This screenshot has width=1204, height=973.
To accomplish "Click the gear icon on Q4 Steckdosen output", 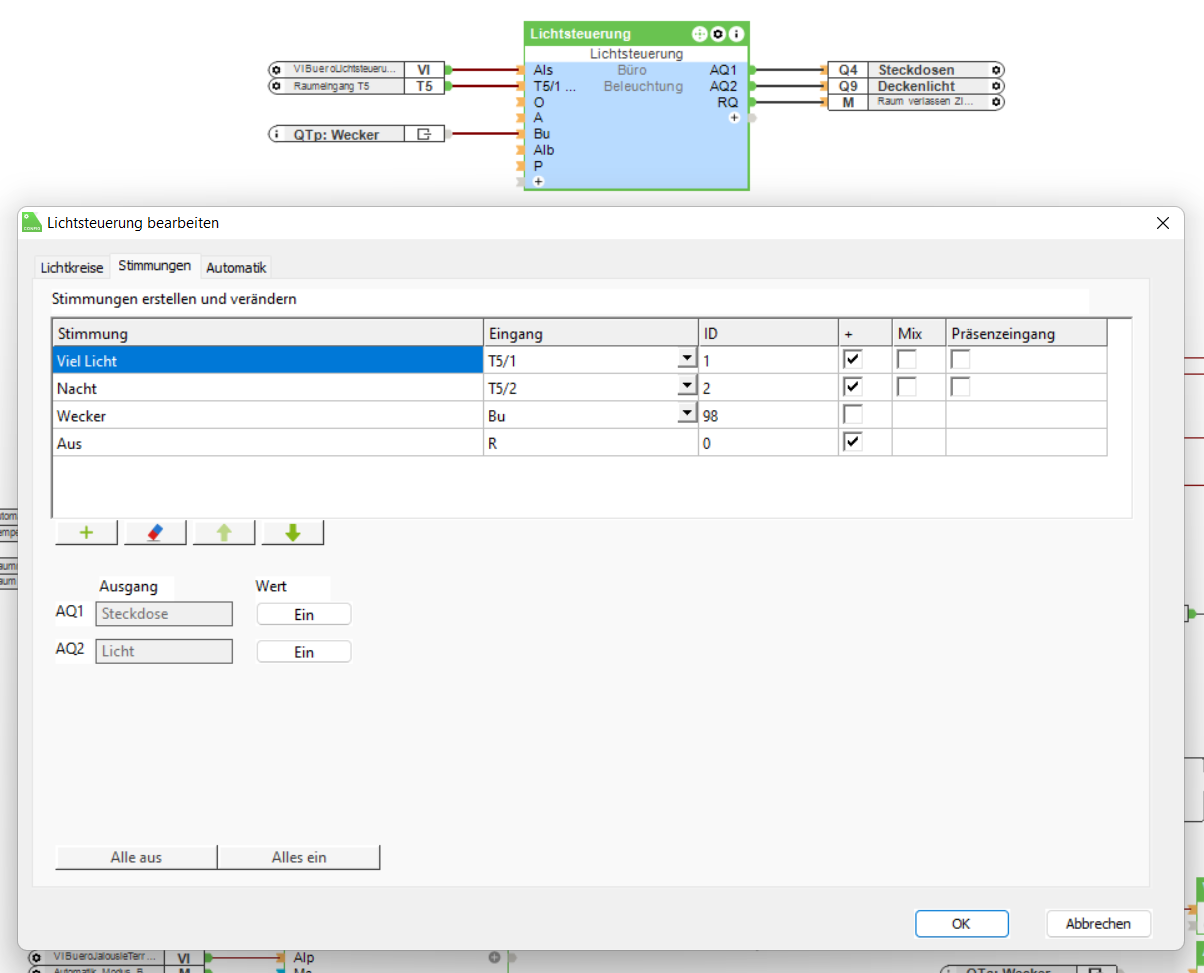I will point(995,70).
